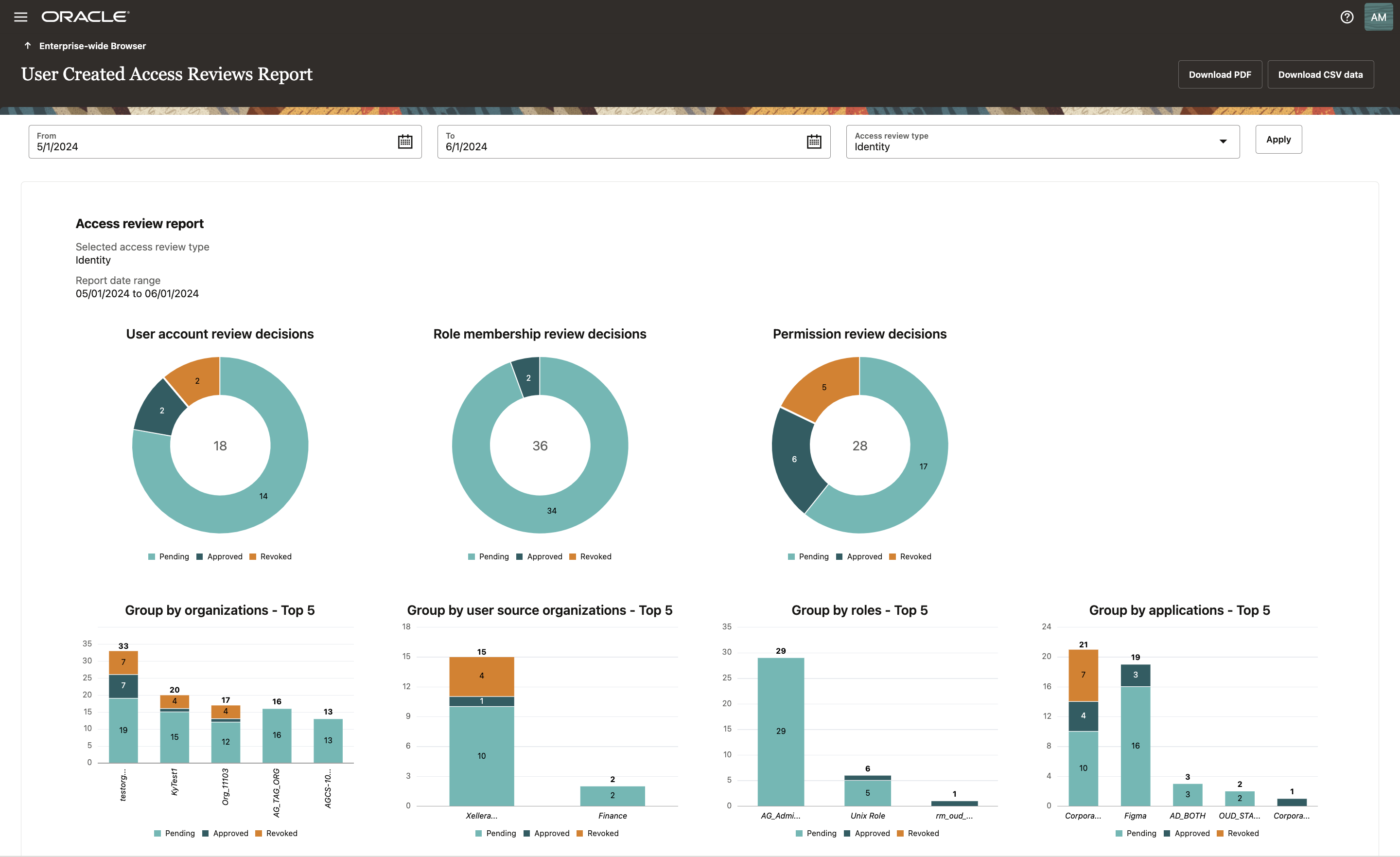Open the AM user avatar menu

[1379, 17]
